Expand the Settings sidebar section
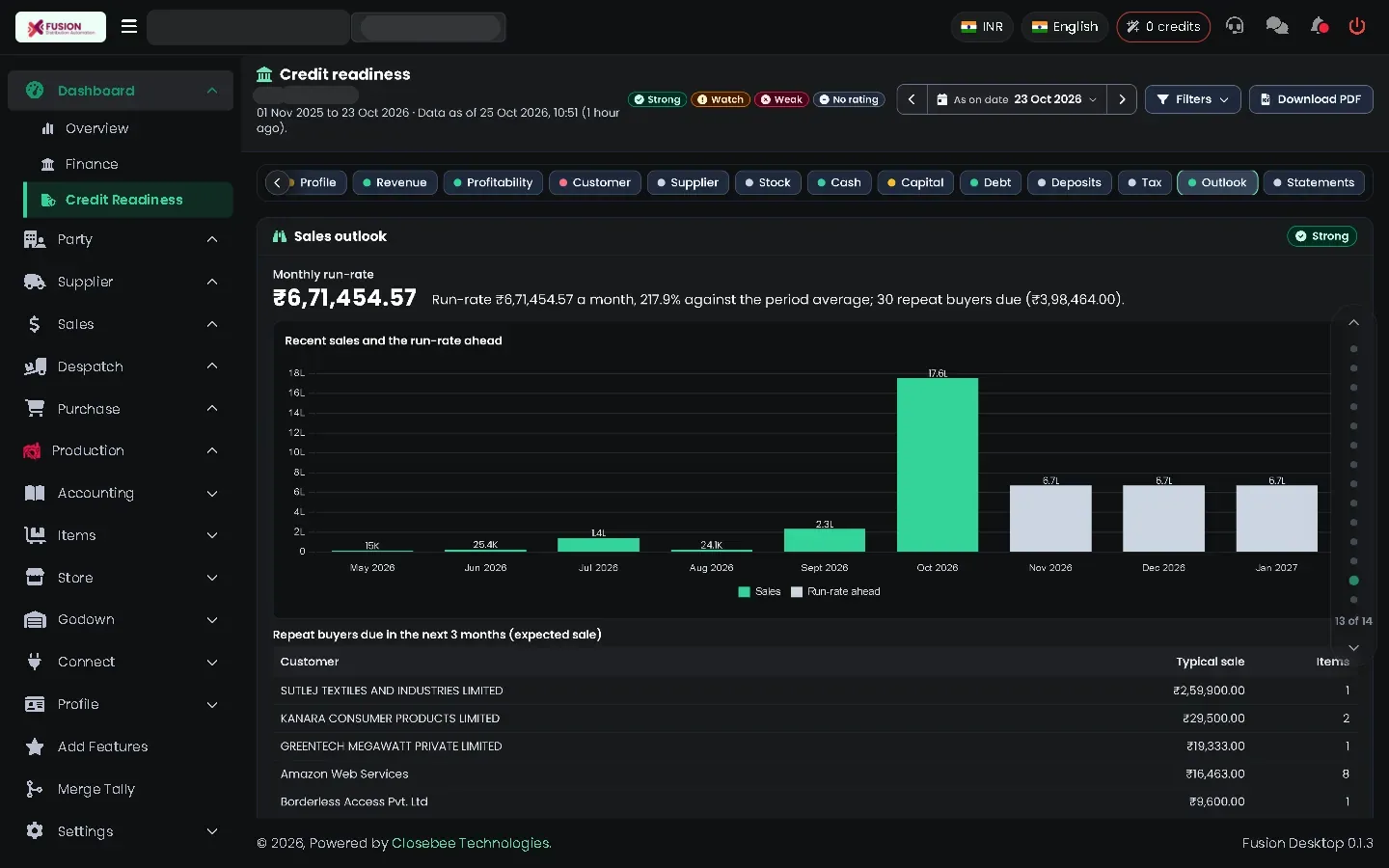1389x868 pixels. [x=121, y=831]
